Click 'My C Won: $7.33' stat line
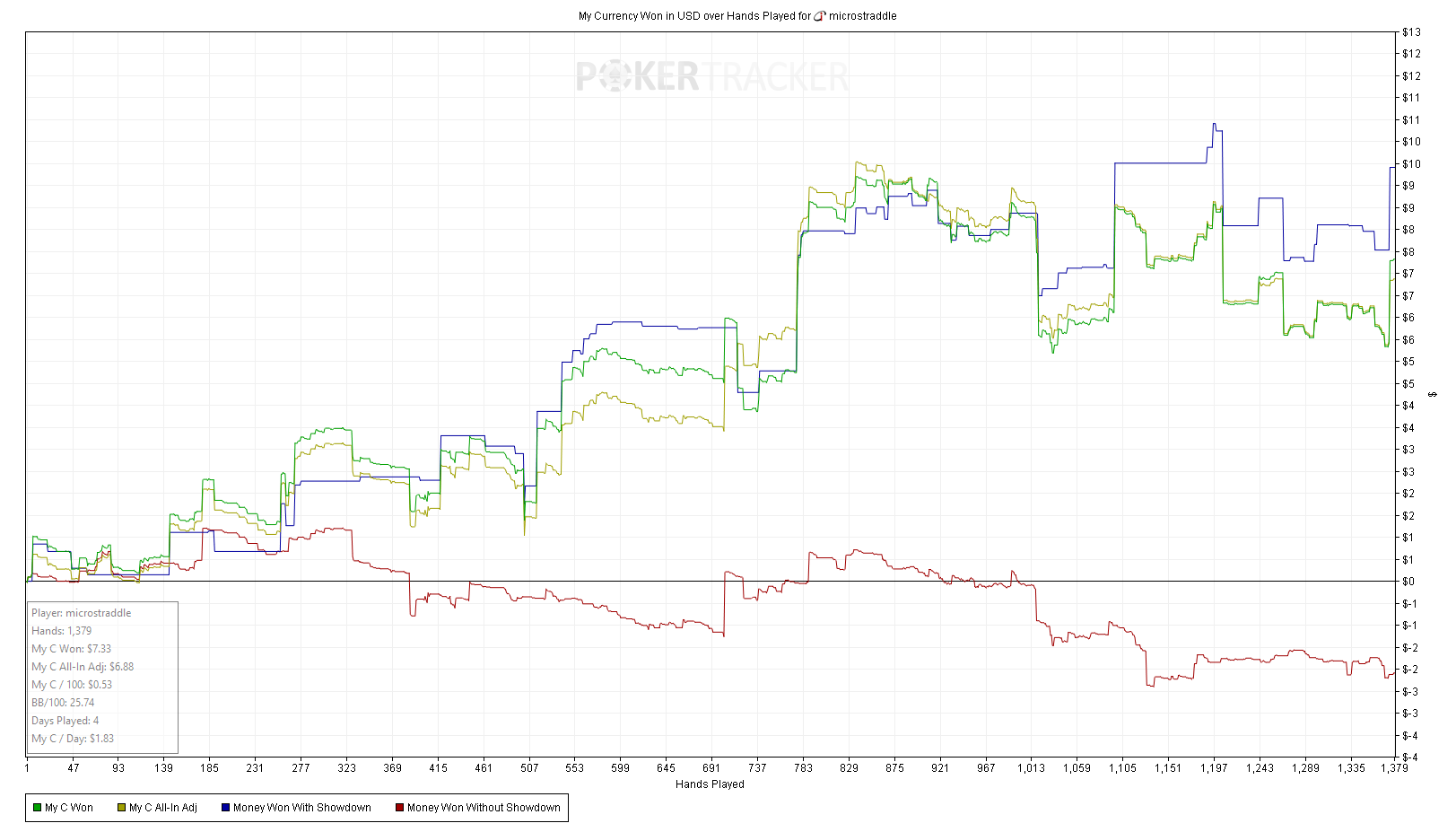Image resolution: width=1456 pixels, height=832 pixels. click(x=72, y=649)
